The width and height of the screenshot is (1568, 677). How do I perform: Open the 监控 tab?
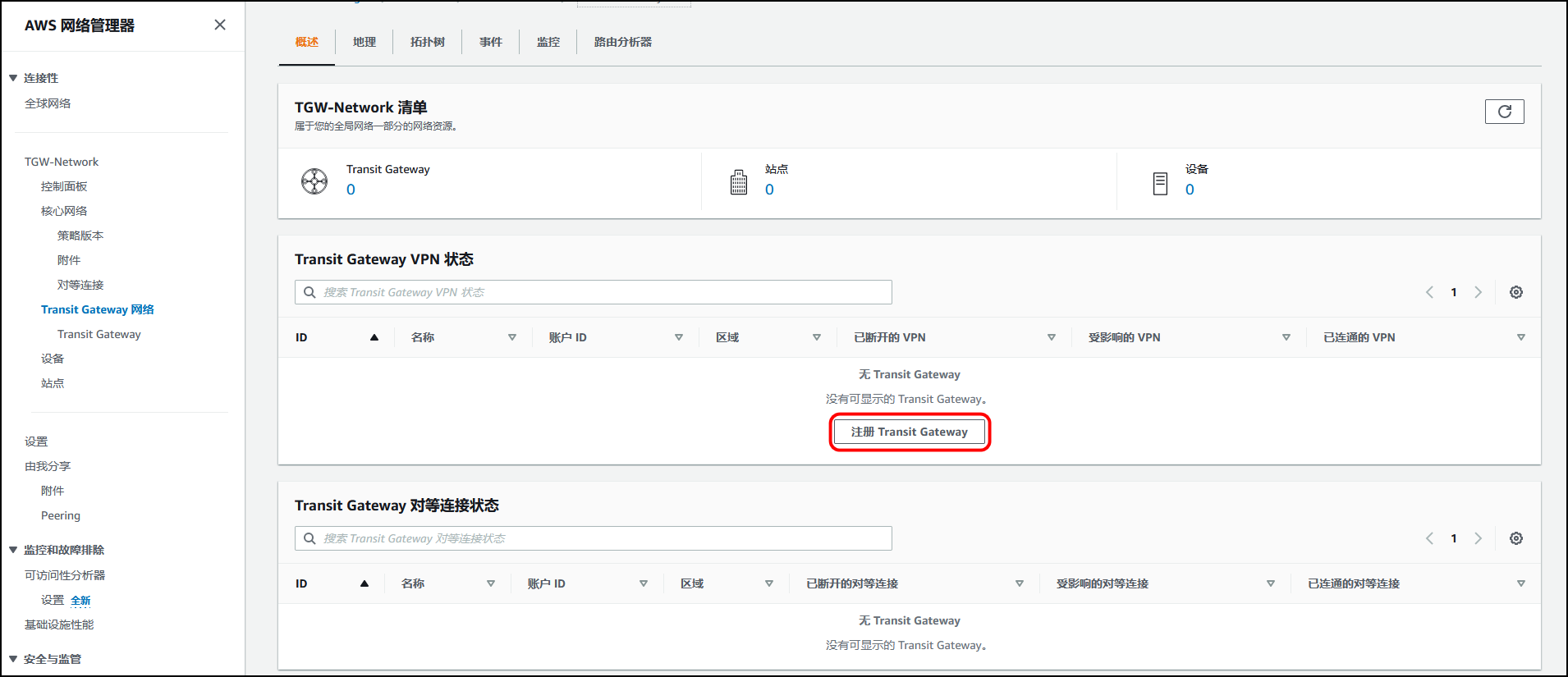tap(548, 42)
